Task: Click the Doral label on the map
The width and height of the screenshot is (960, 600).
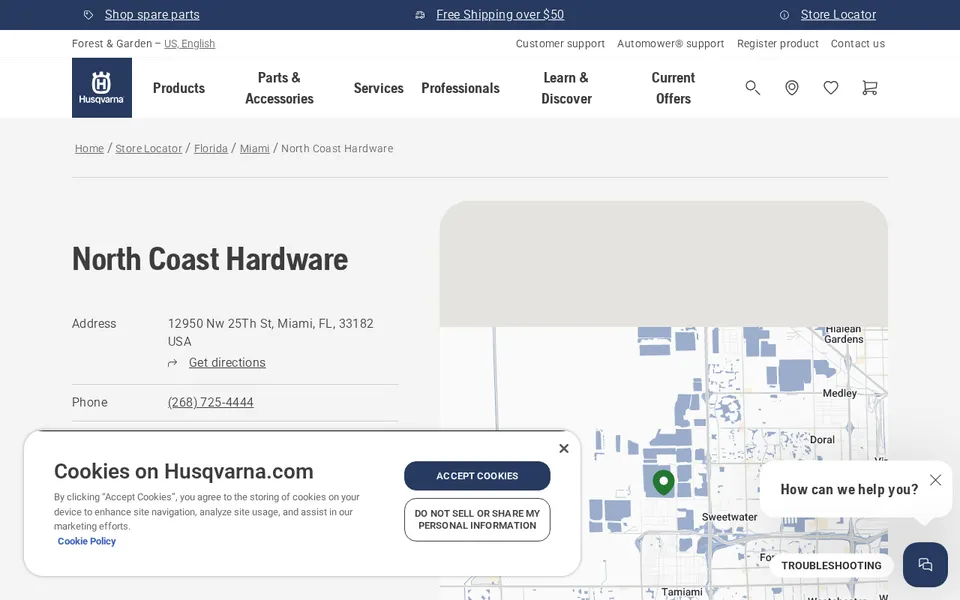Action: (x=822, y=440)
